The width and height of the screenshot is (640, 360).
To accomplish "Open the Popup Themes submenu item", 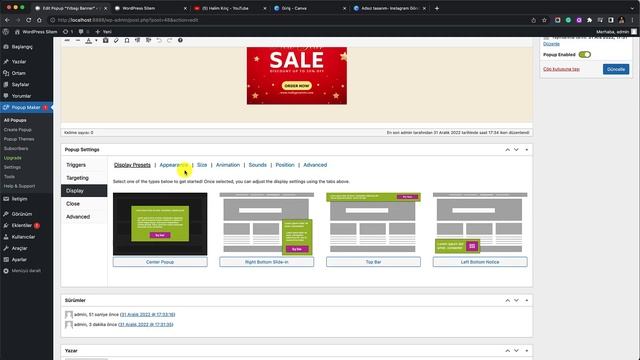I will 19,139.
